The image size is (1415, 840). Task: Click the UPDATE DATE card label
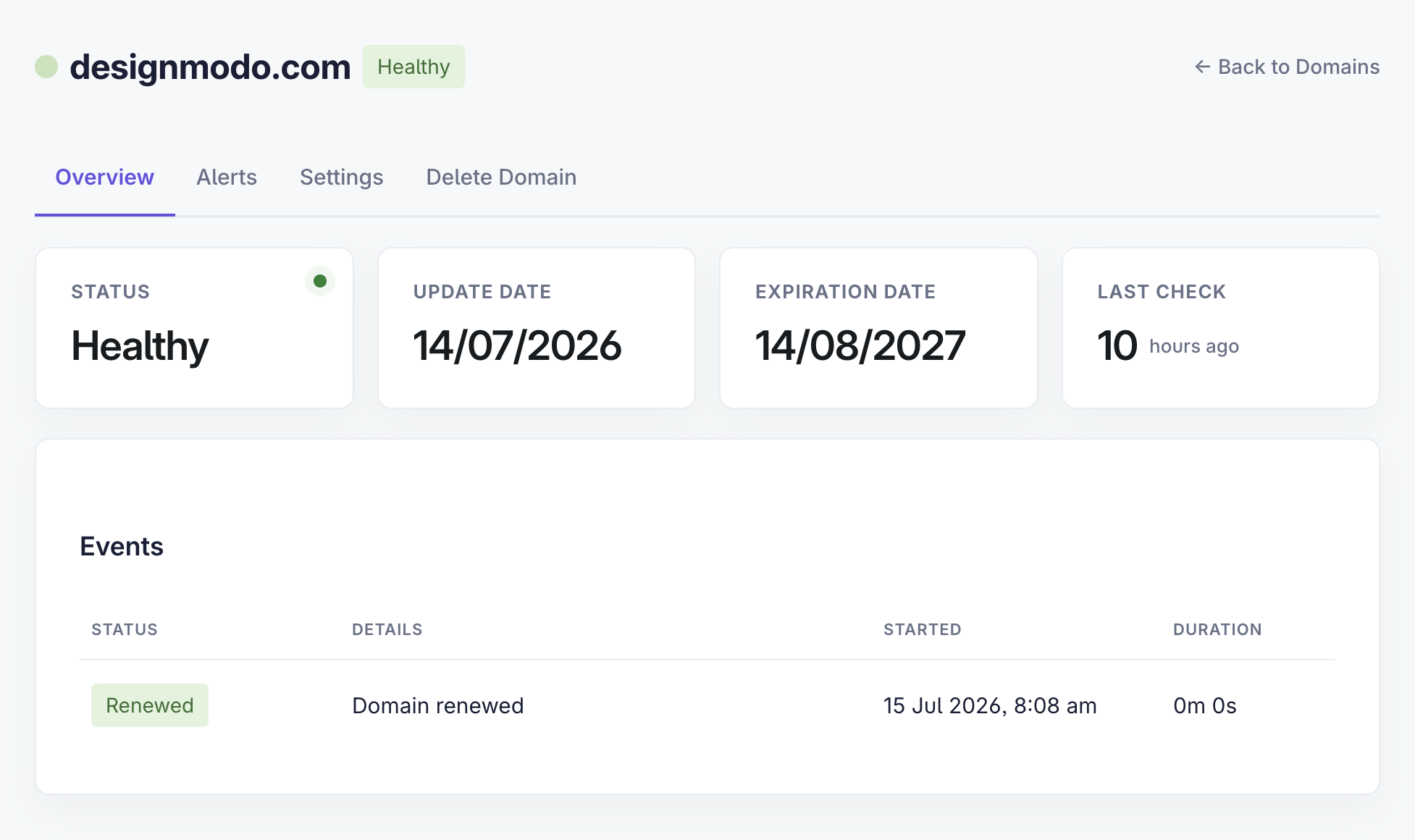482,292
